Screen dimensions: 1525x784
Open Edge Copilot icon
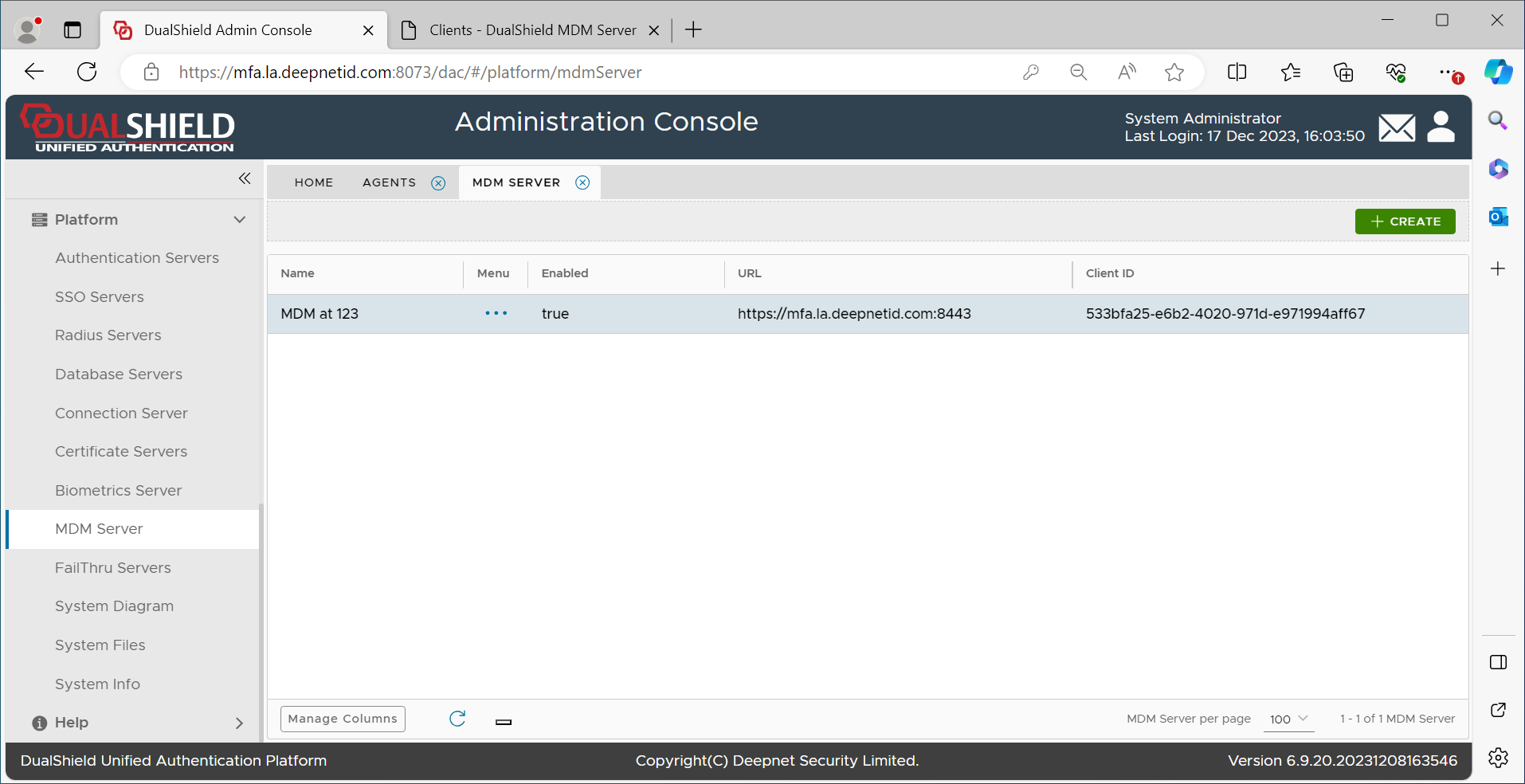coord(1498,72)
